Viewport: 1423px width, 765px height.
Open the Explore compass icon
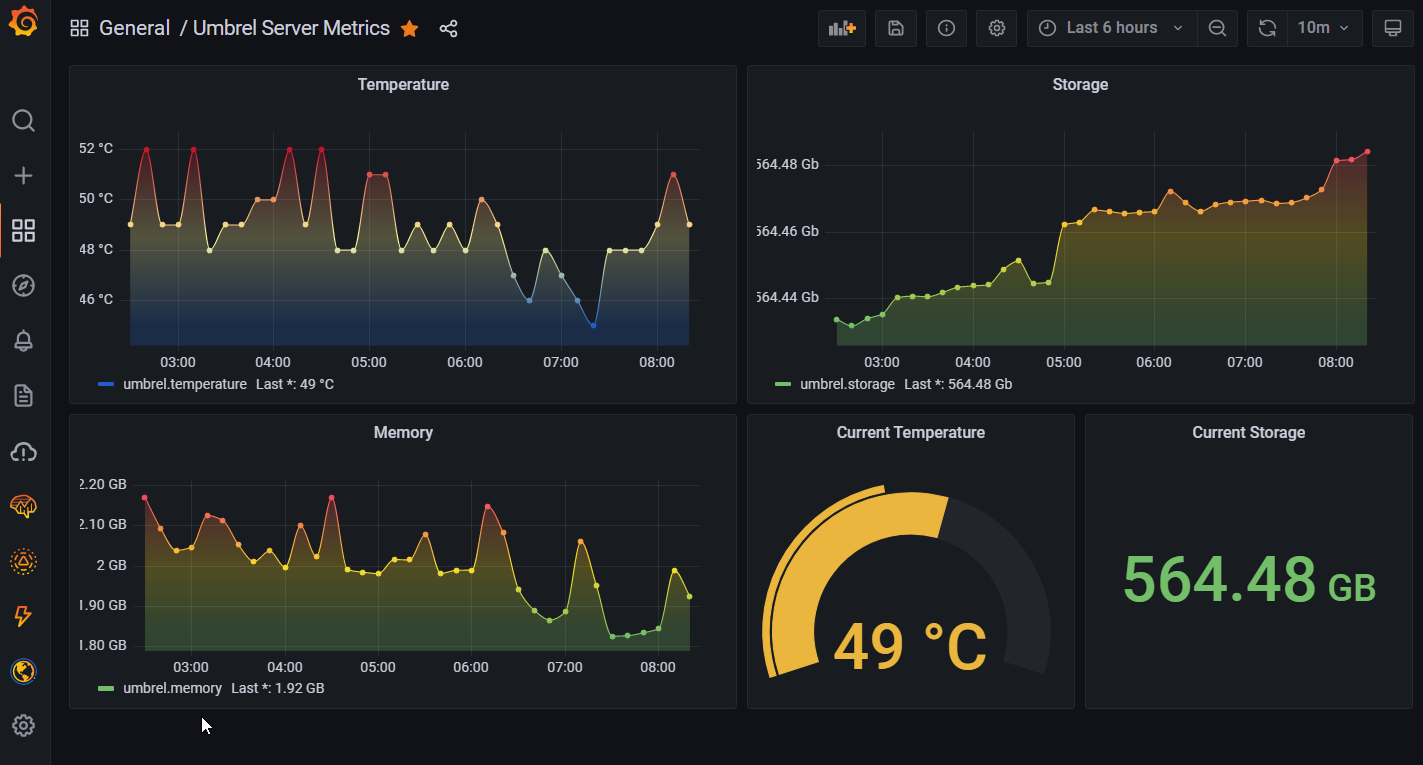24,286
